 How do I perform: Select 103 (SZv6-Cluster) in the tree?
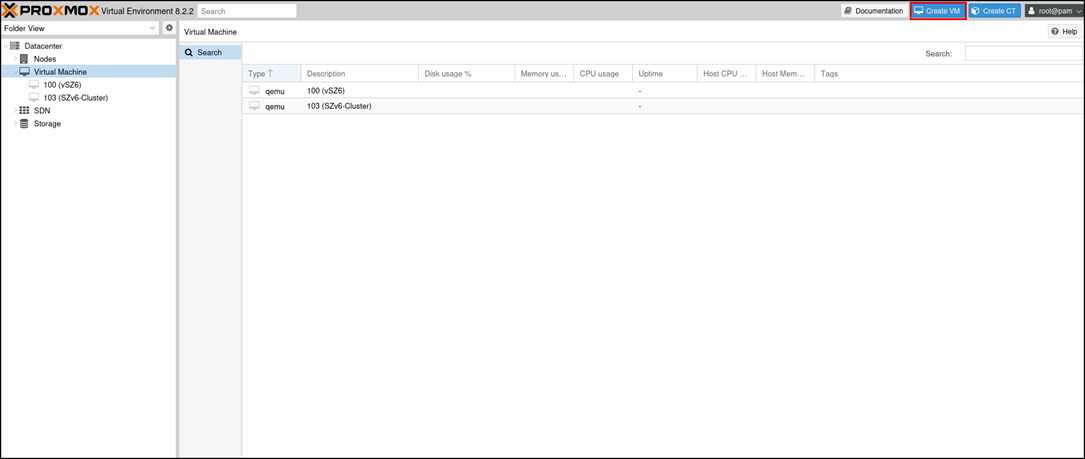(75, 98)
